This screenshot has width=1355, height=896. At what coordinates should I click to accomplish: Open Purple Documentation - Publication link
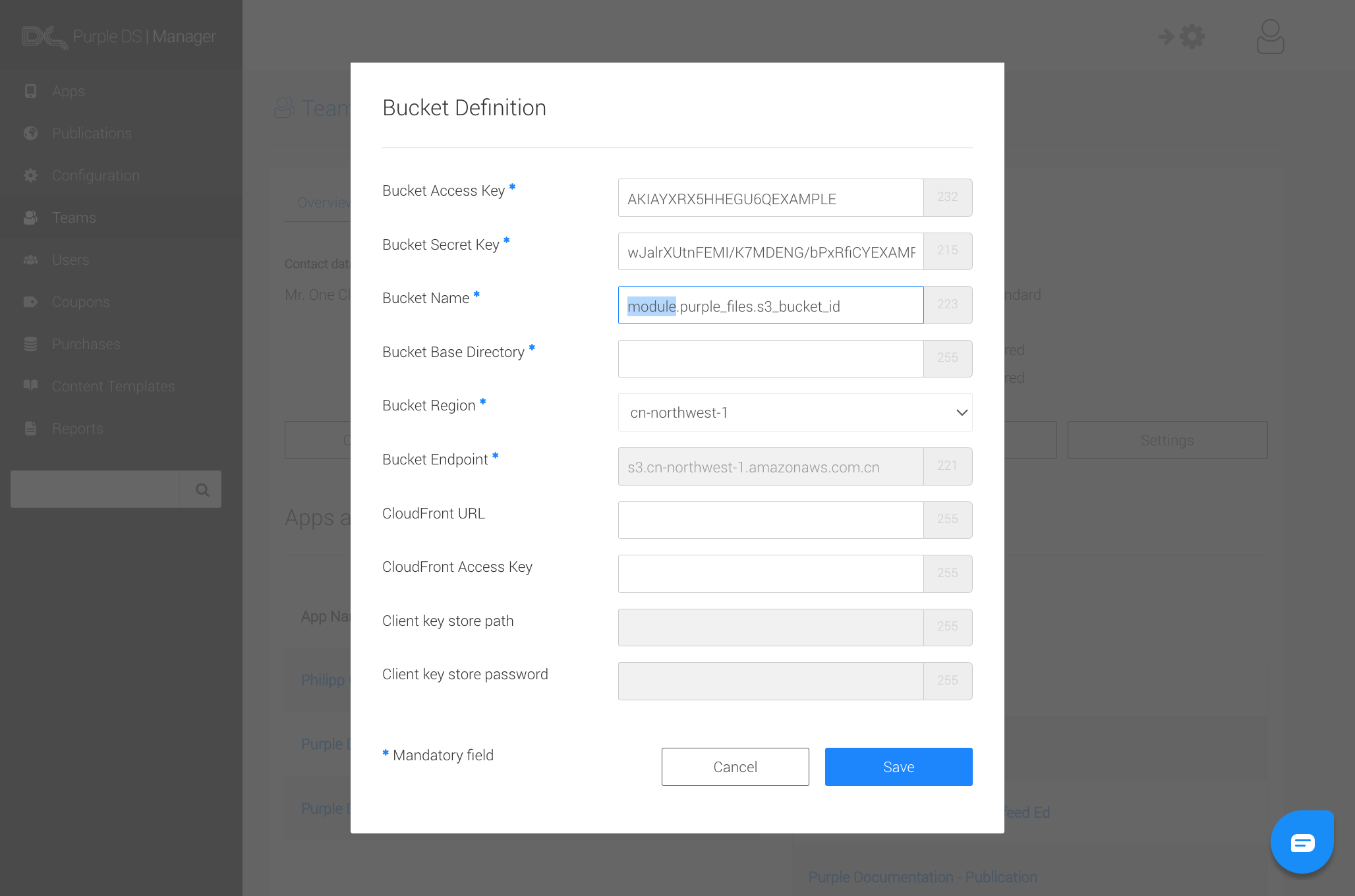pyautogui.click(x=923, y=878)
